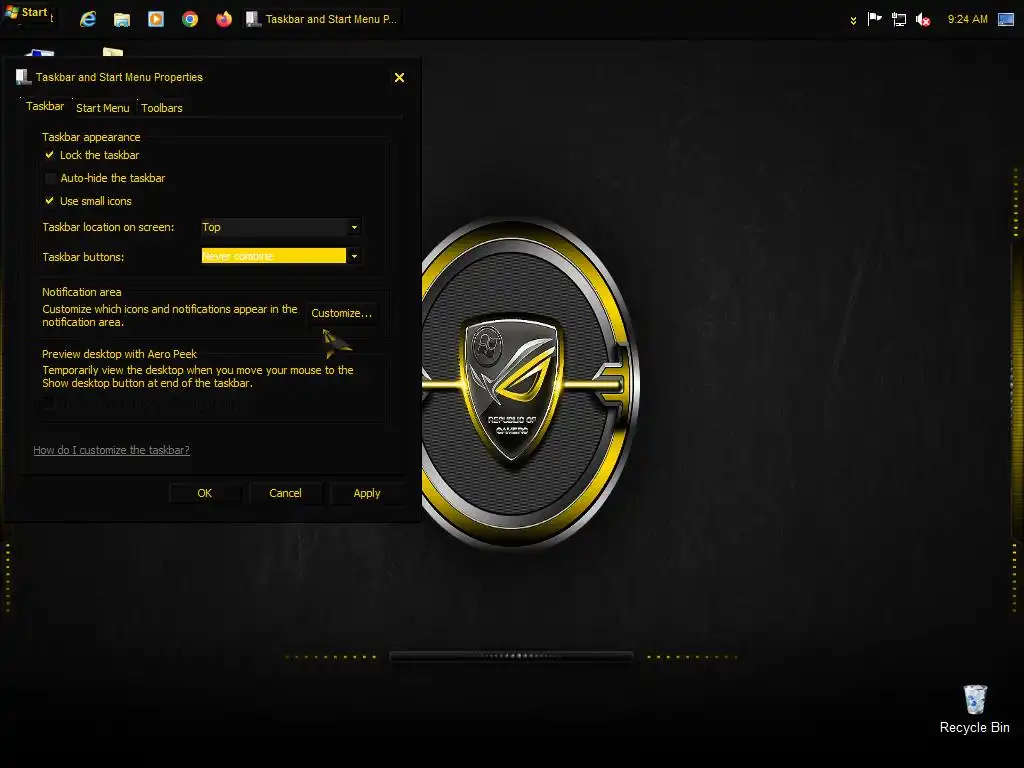
Task: Click the Apply button
Action: point(366,493)
